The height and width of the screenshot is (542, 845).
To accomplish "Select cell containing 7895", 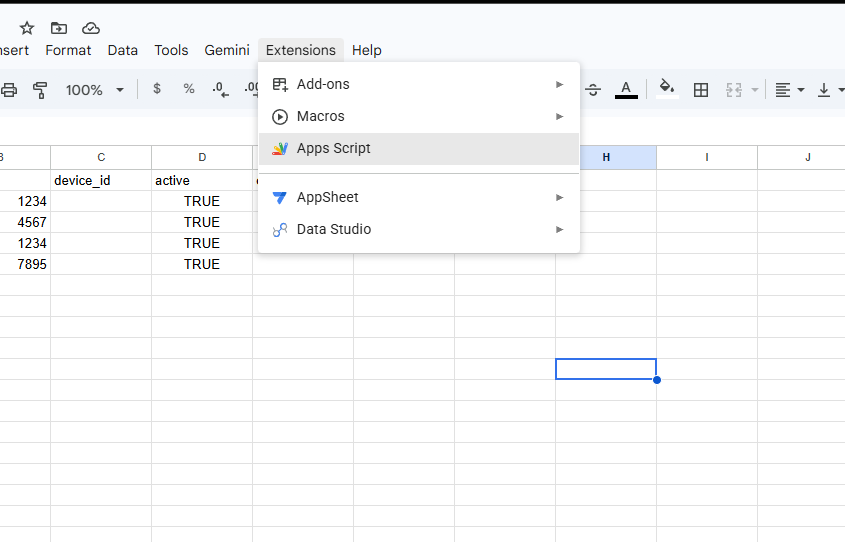I will [25, 264].
